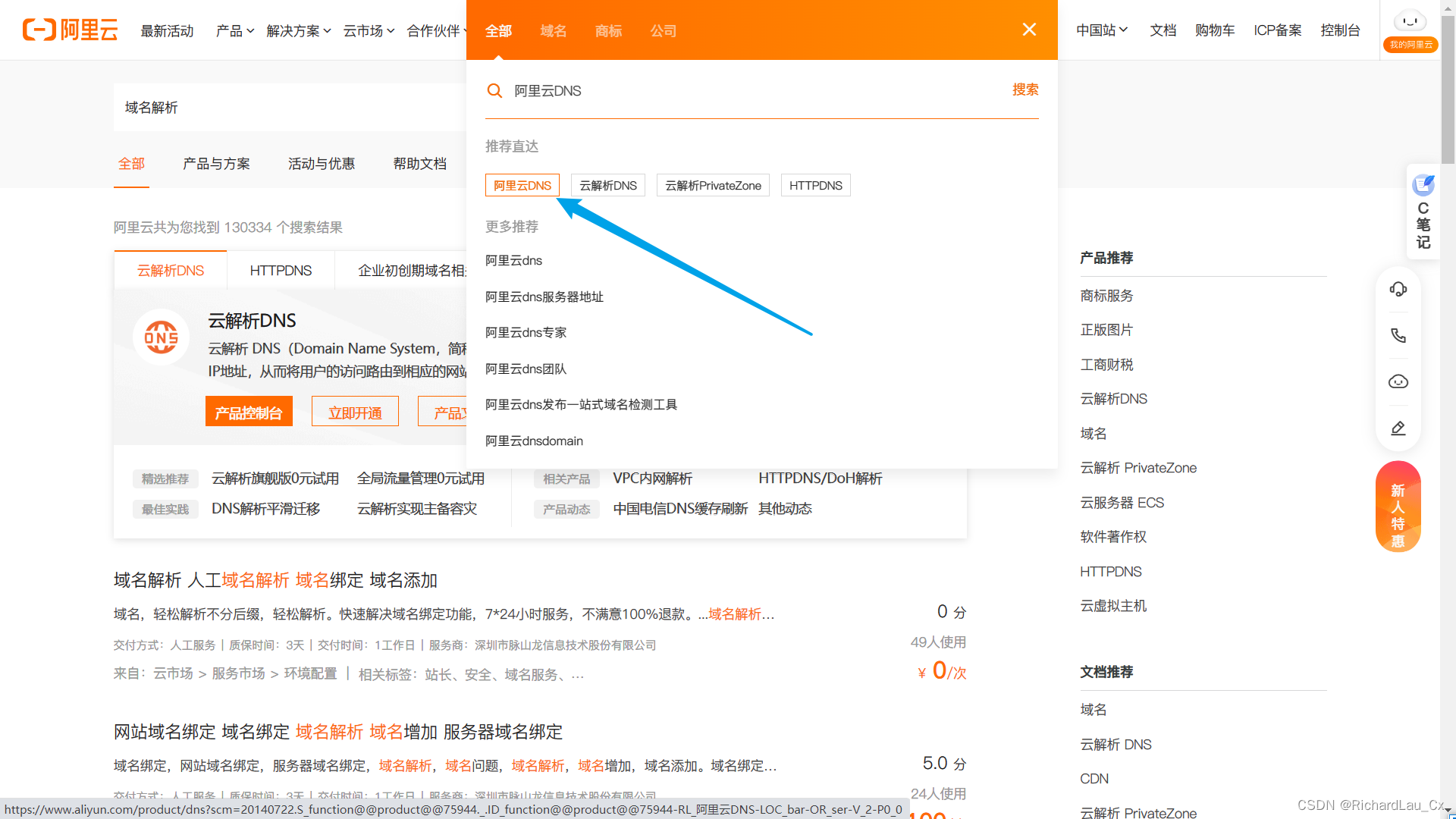Select the 全部 search scope tab

(498, 31)
